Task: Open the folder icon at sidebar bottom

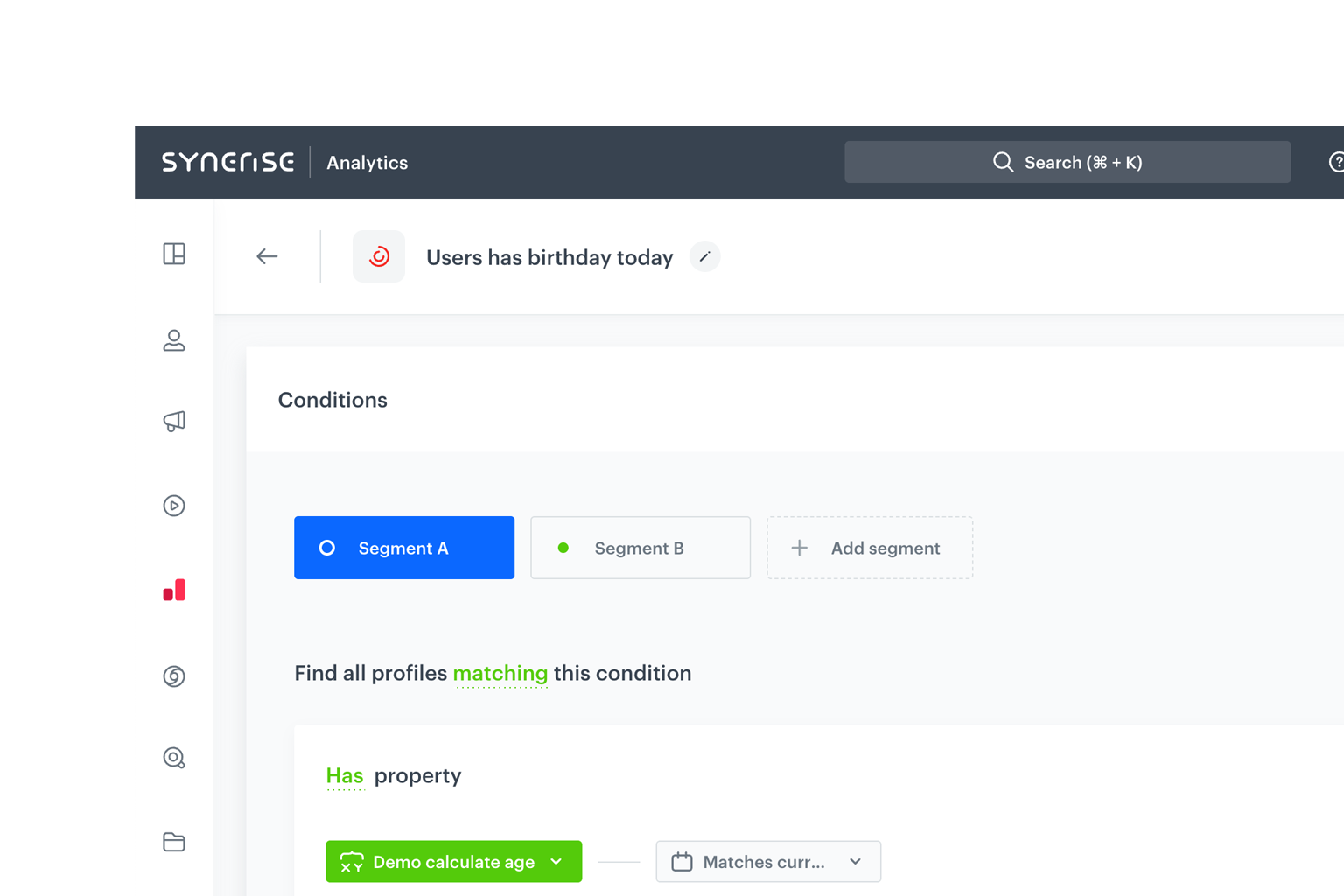Action: pyautogui.click(x=174, y=842)
